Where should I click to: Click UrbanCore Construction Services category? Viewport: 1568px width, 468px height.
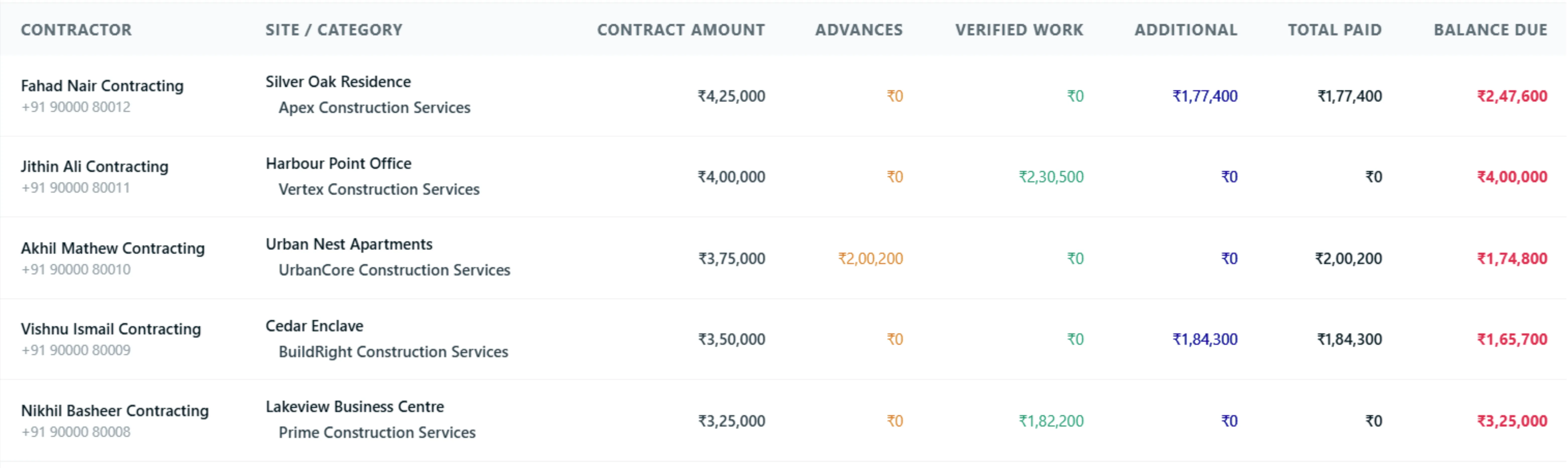(x=394, y=270)
